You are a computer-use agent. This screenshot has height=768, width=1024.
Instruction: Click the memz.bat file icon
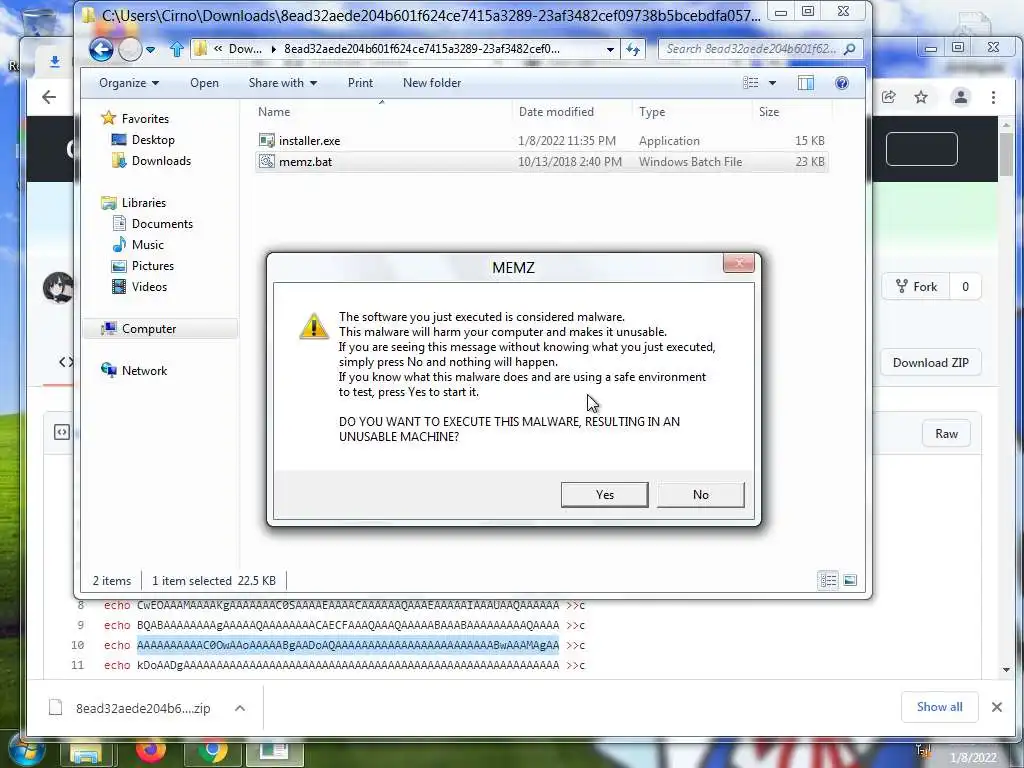pos(266,161)
